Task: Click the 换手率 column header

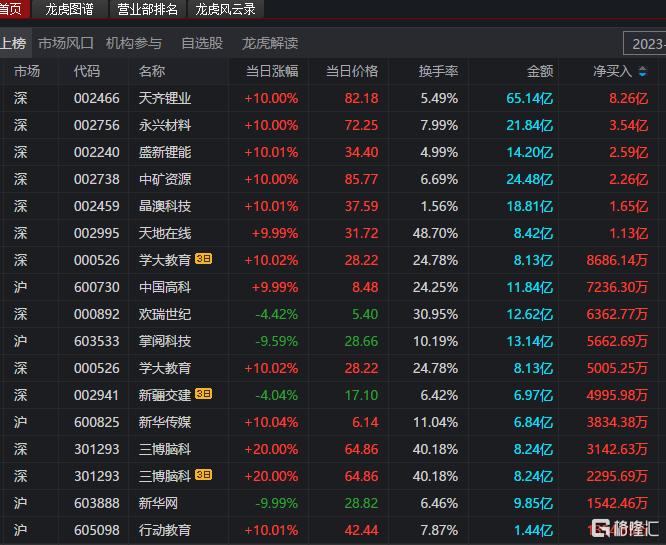Action: (x=438, y=71)
